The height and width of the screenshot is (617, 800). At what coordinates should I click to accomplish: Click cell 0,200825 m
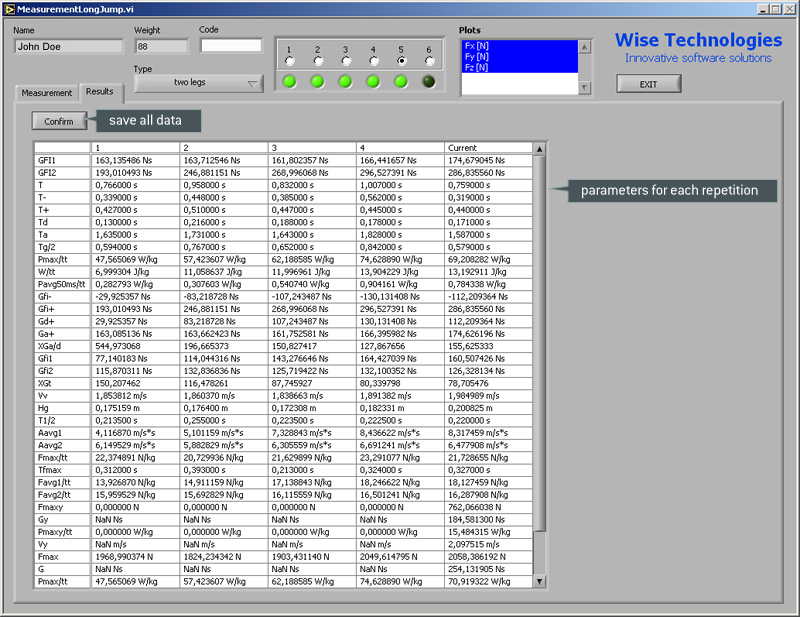pos(488,408)
